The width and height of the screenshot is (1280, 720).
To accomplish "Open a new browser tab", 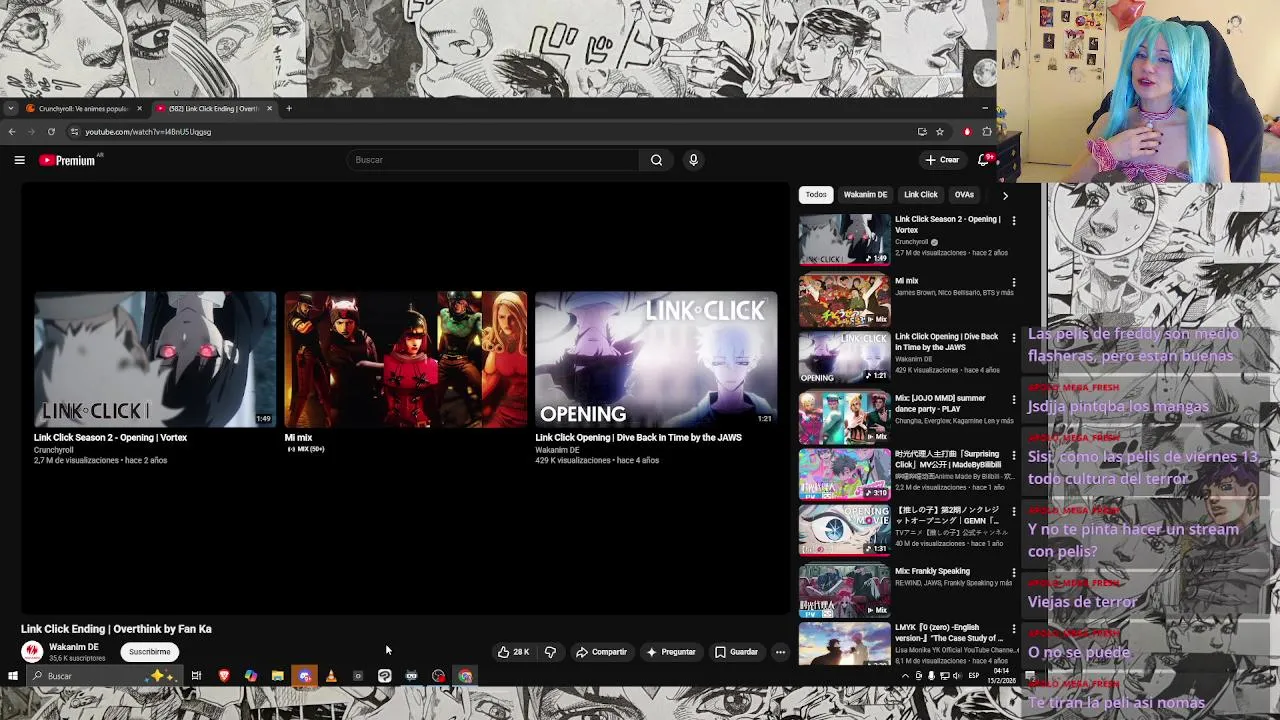I will (289, 108).
